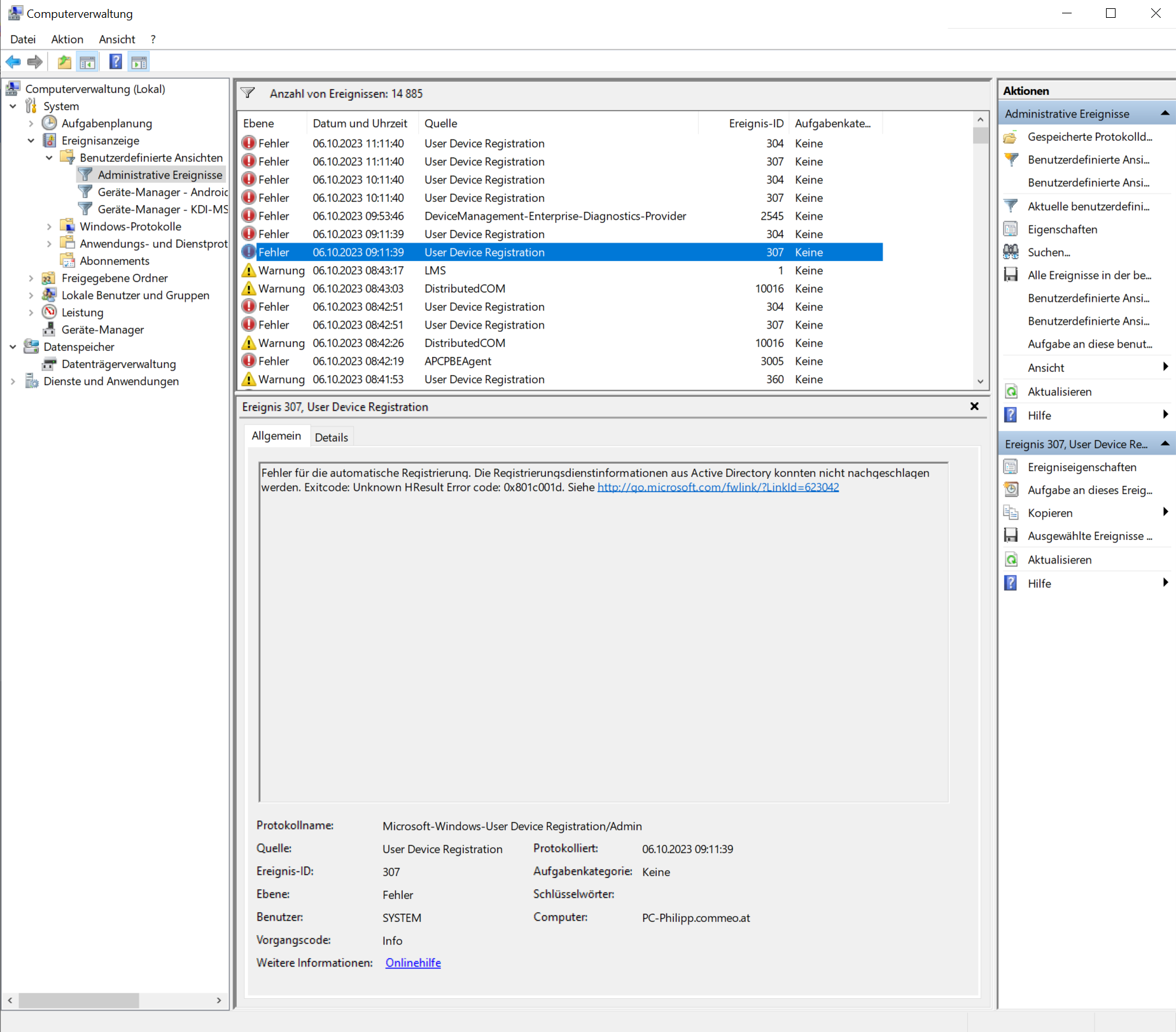Toggle the action pane toolbar icon
The image size is (1176, 1032).
click(x=139, y=62)
